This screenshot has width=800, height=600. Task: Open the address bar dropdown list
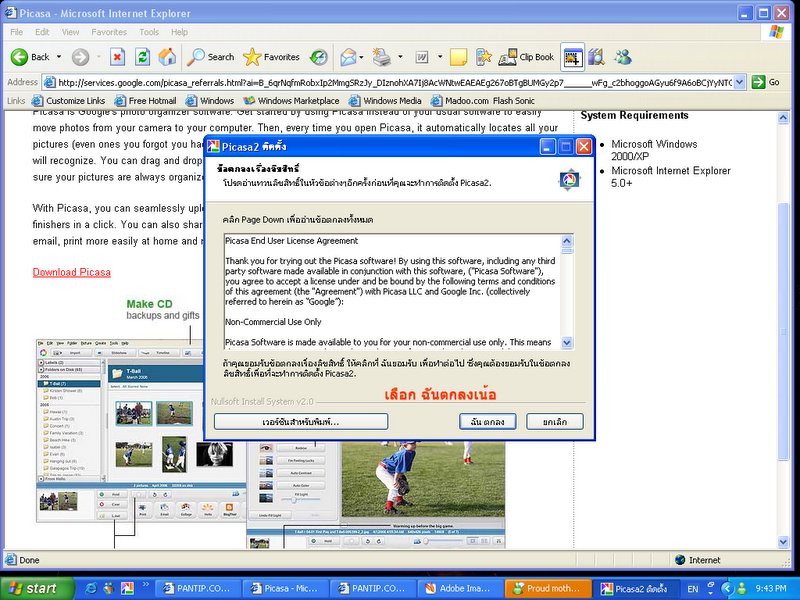(x=740, y=82)
